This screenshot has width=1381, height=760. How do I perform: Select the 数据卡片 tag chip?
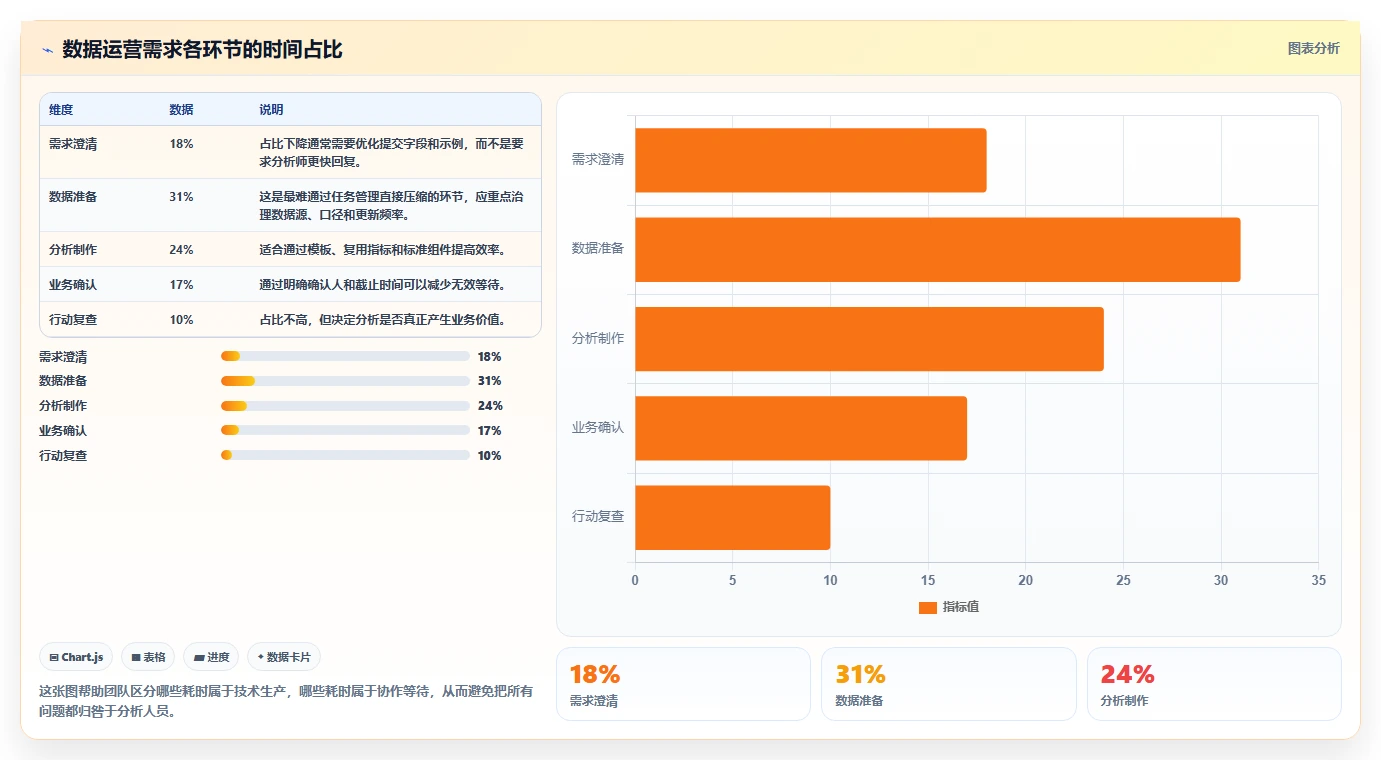coord(284,657)
